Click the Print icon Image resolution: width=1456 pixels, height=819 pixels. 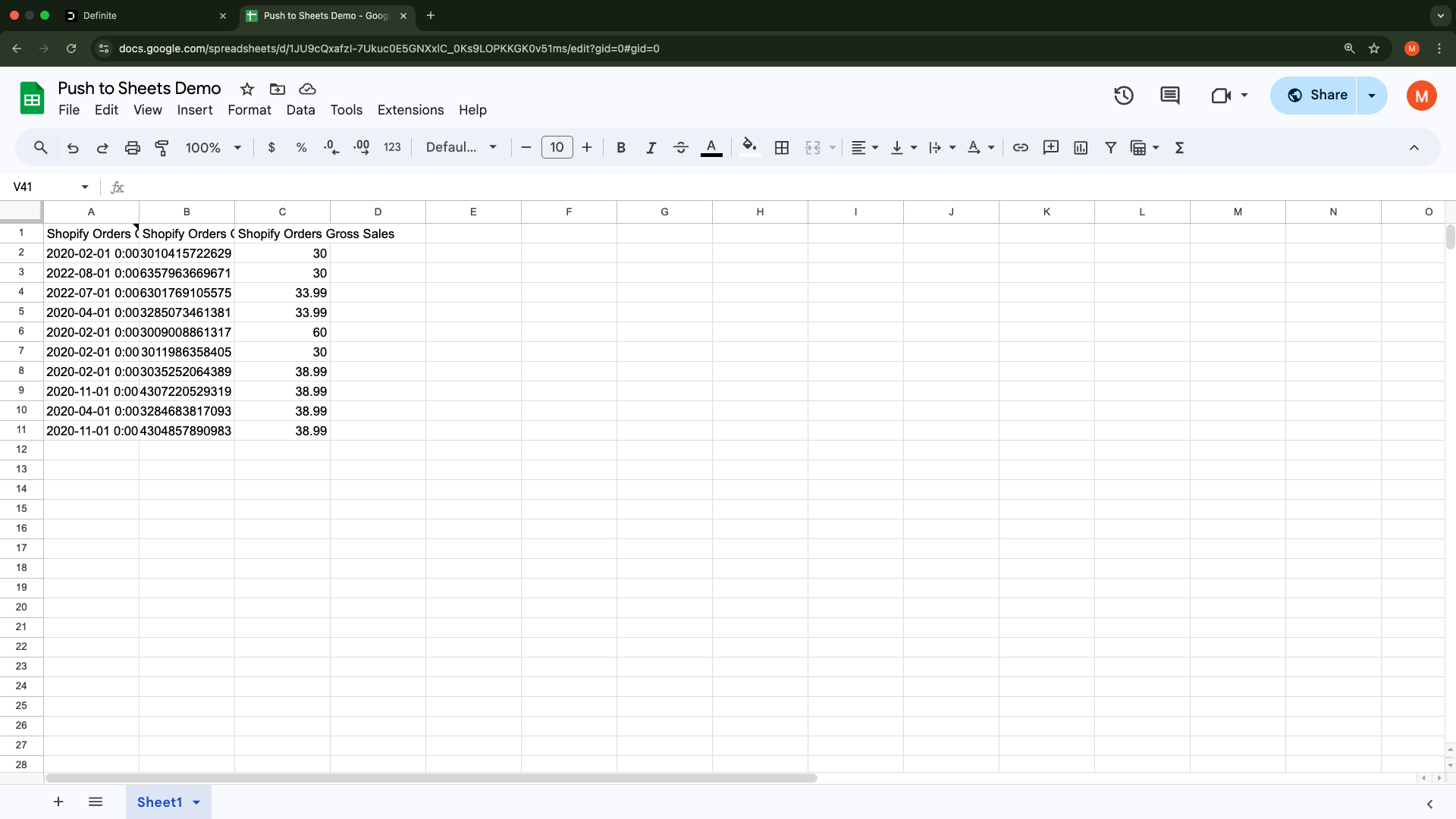(133, 148)
